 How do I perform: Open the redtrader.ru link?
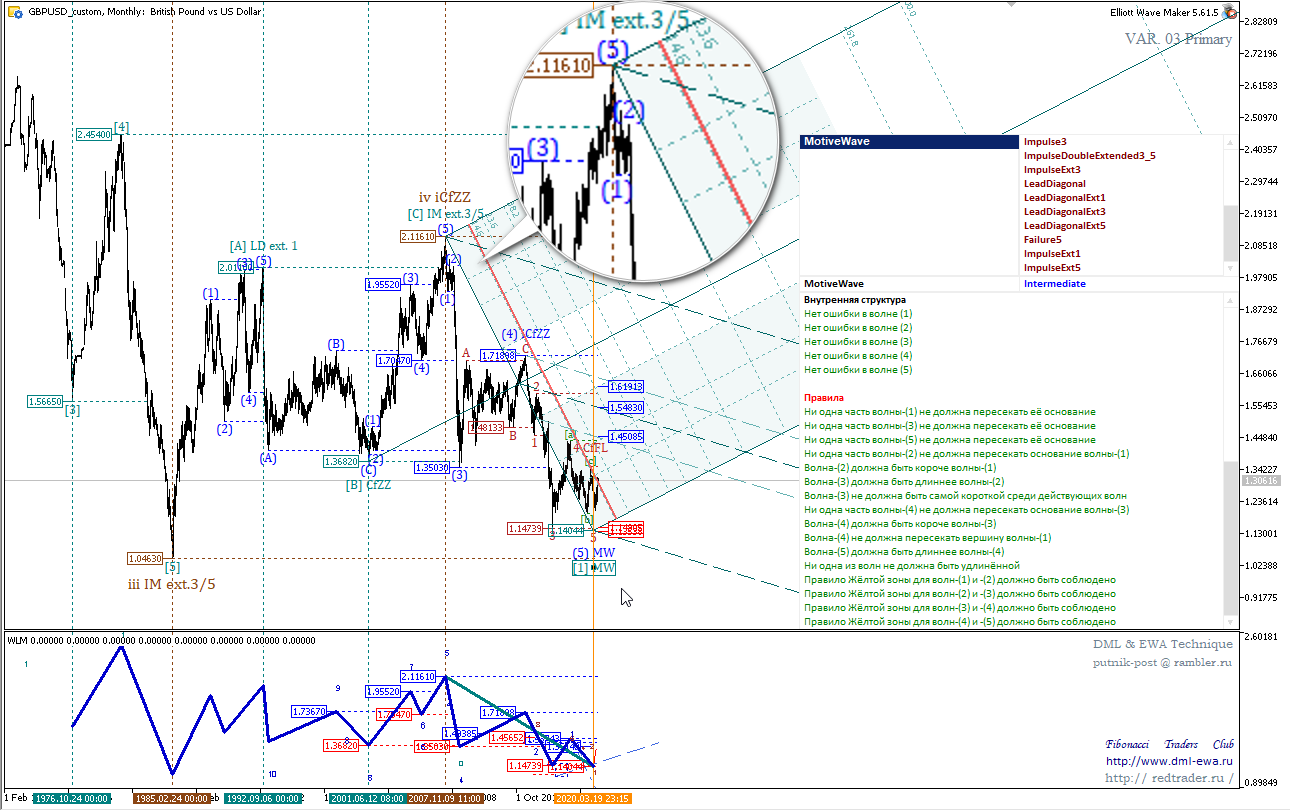click(x=1169, y=778)
